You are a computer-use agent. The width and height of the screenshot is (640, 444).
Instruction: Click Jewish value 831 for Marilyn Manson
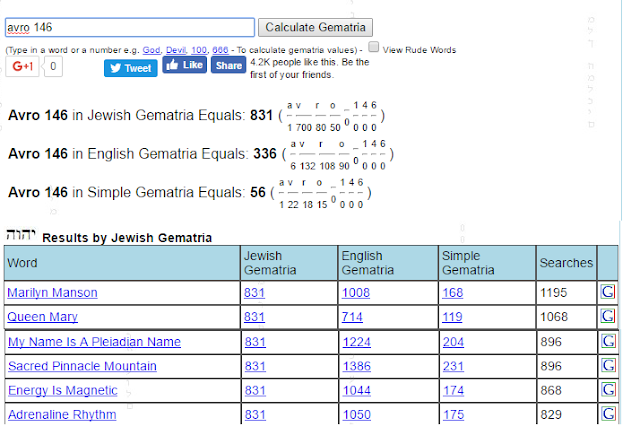click(254, 293)
